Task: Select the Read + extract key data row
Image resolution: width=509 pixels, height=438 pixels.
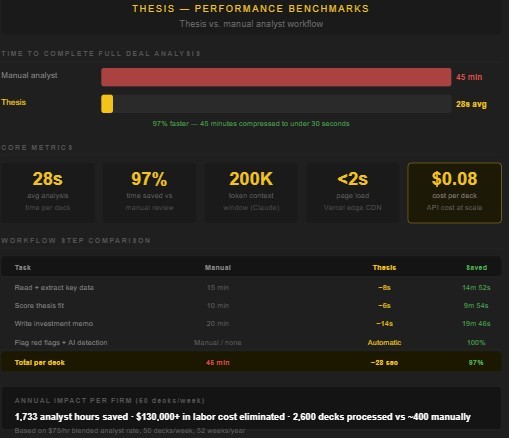Action: click(251, 287)
